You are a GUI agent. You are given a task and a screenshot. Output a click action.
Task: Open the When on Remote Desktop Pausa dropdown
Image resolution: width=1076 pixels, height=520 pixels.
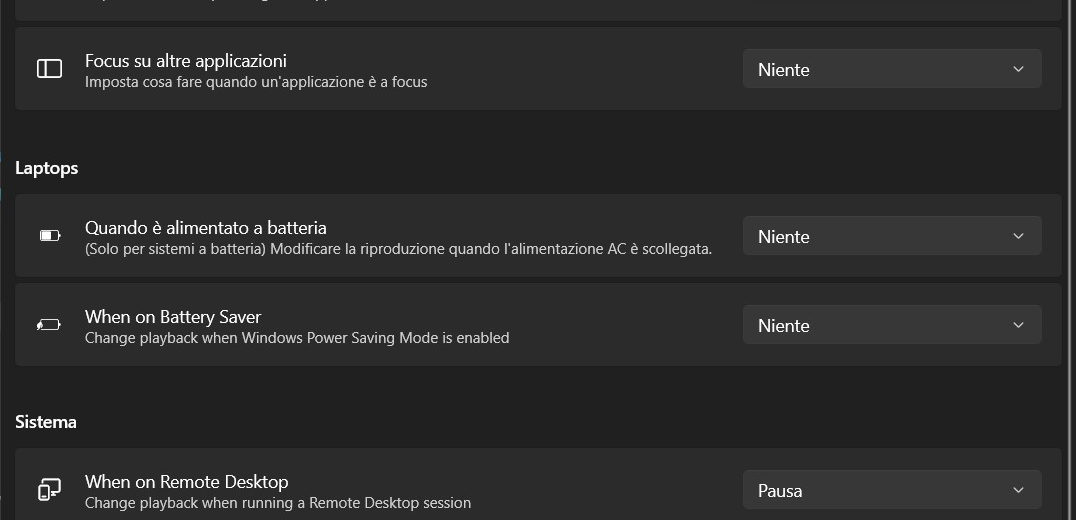[891, 490]
